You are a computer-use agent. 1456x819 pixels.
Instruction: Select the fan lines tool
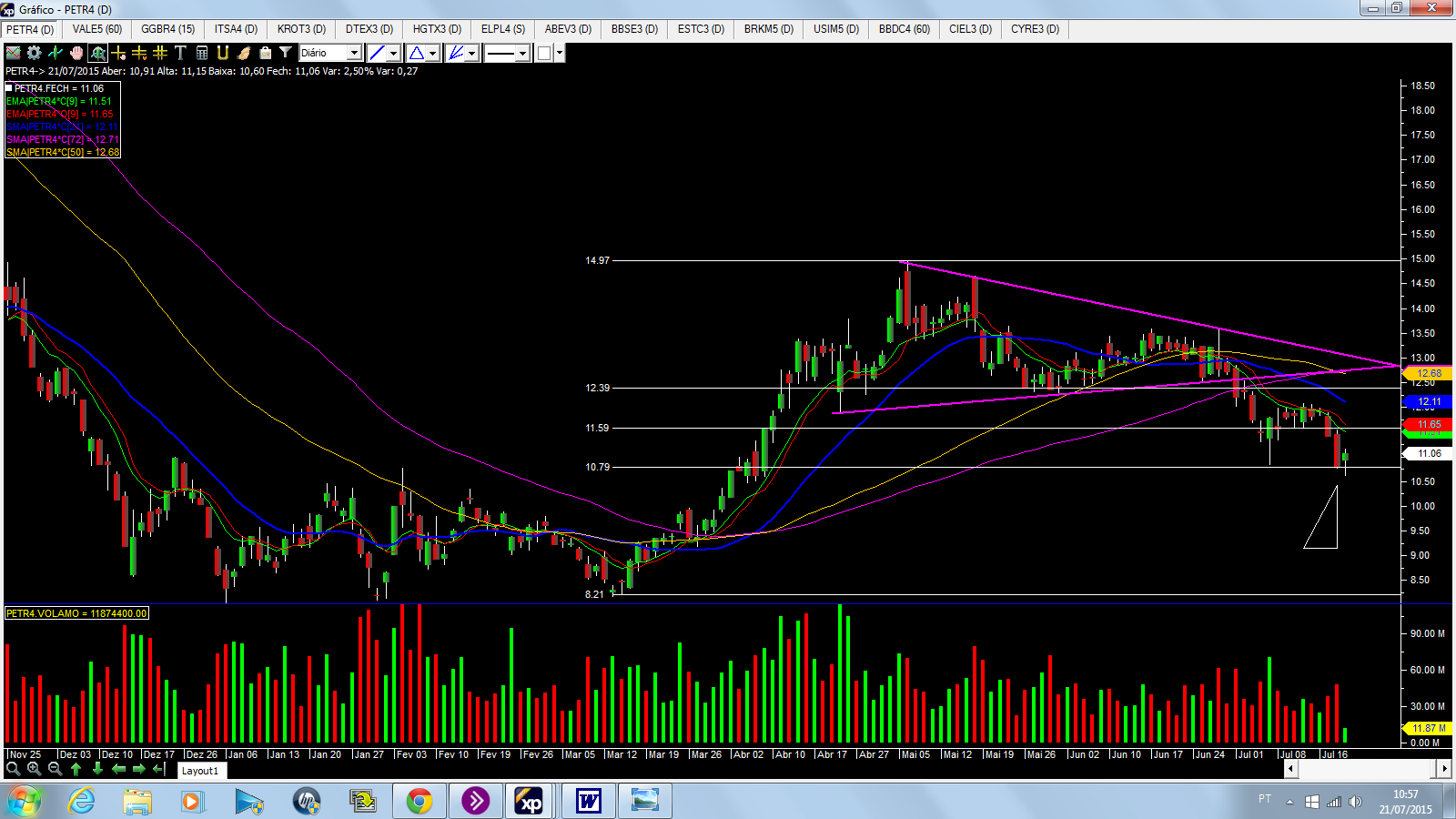click(x=456, y=53)
